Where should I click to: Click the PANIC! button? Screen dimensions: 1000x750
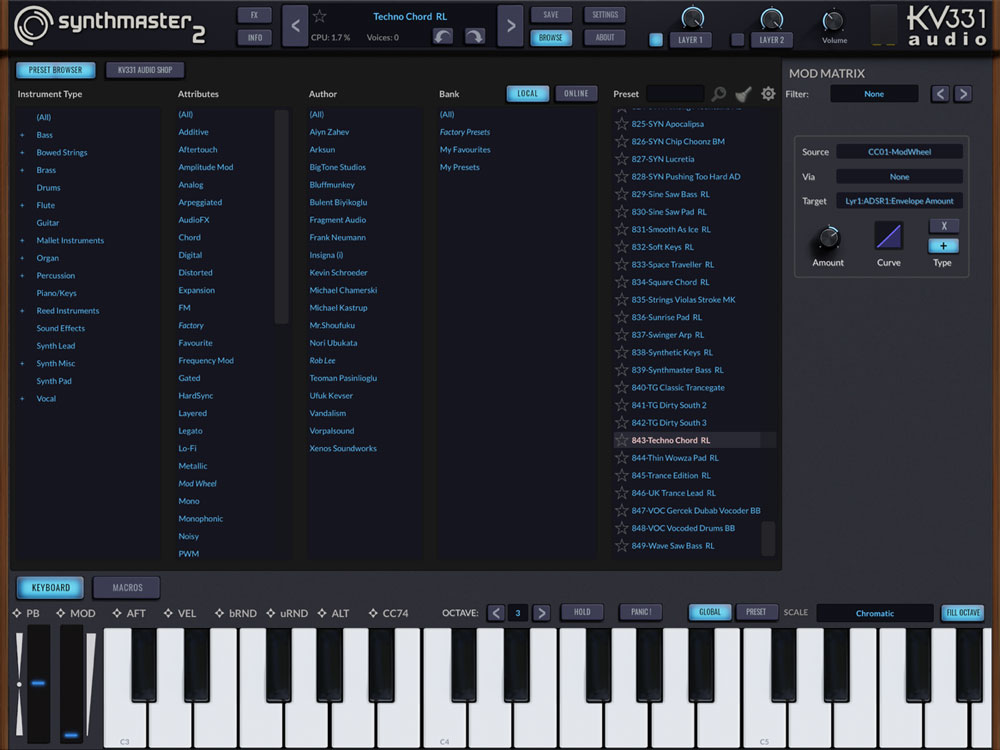[641, 612]
